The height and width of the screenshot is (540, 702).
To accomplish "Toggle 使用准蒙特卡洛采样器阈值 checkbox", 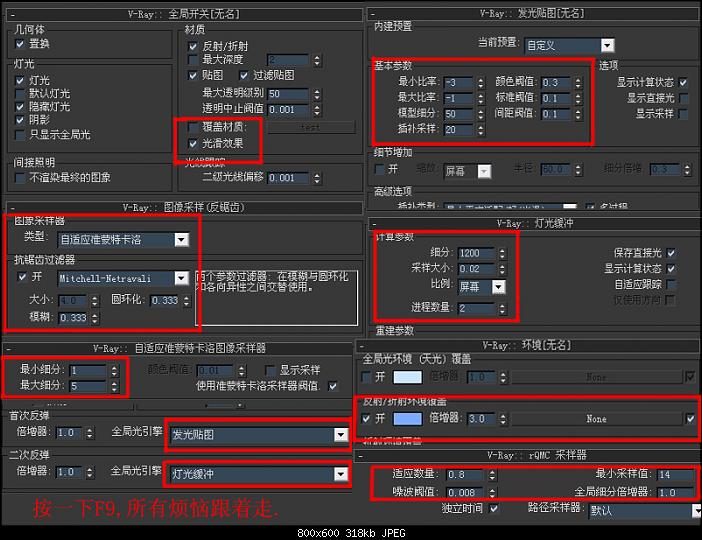I will 333,386.
